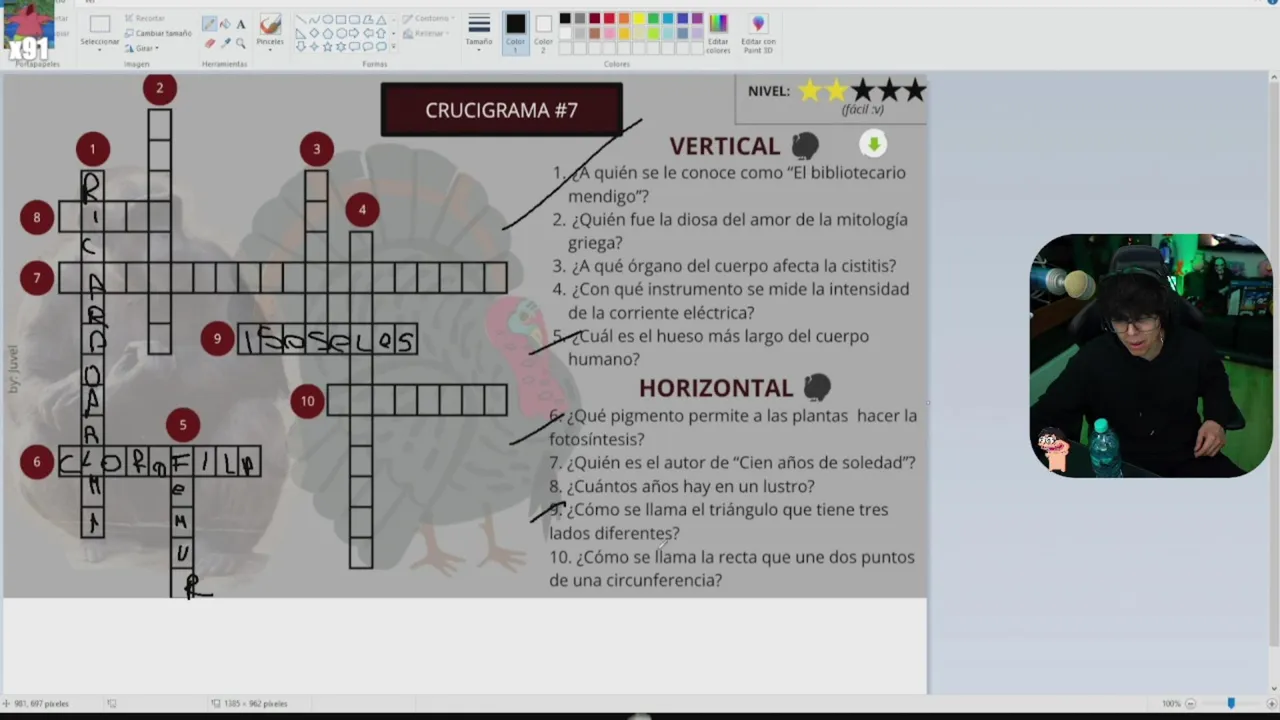Choose the Curve shape
1280x720 pixels.
pyautogui.click(x=314, y=20)
